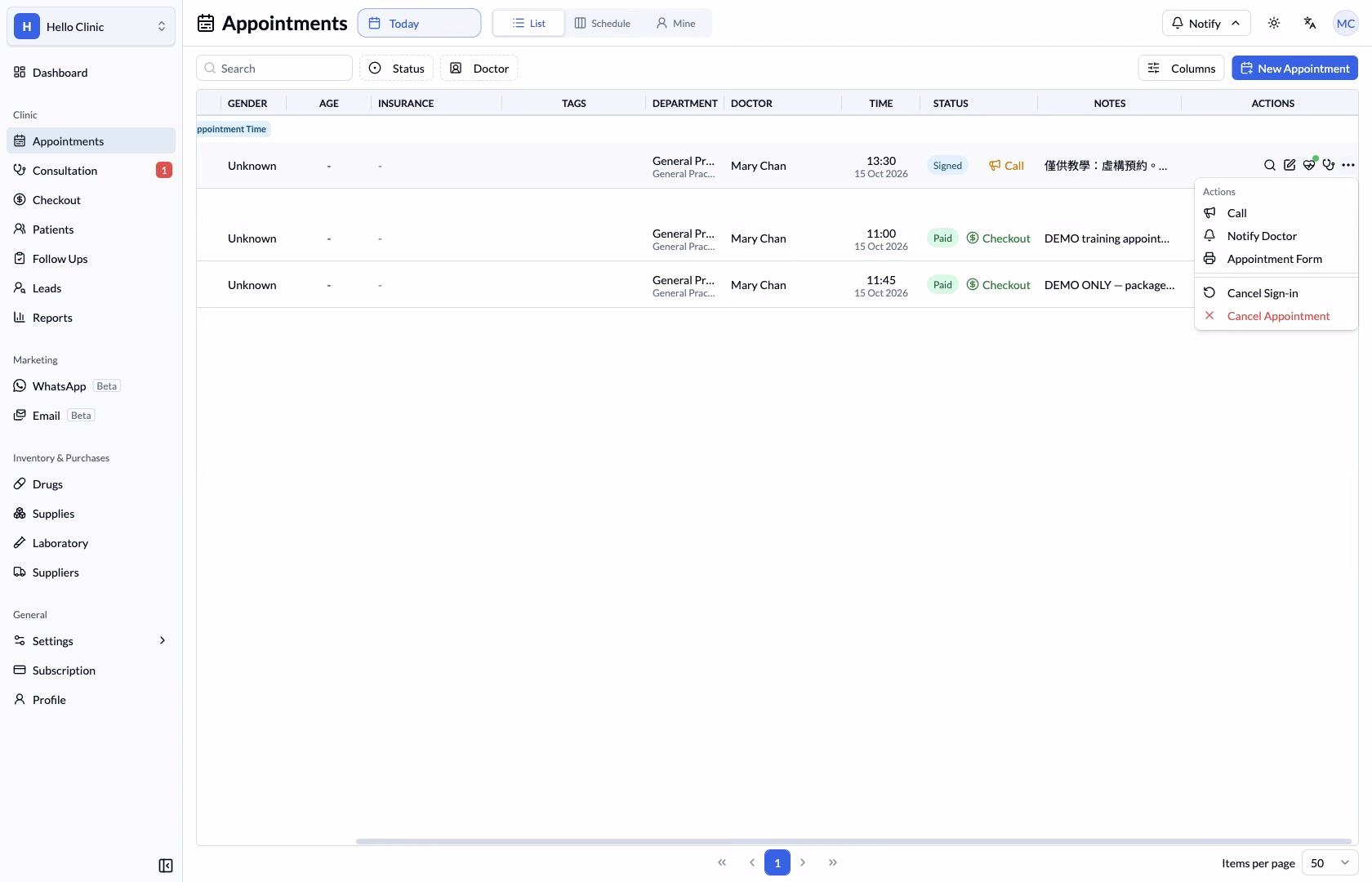Open the vitals heart icon in the 13:30 row
This screenshot has height=882, width=1372.
point(1309,165)
